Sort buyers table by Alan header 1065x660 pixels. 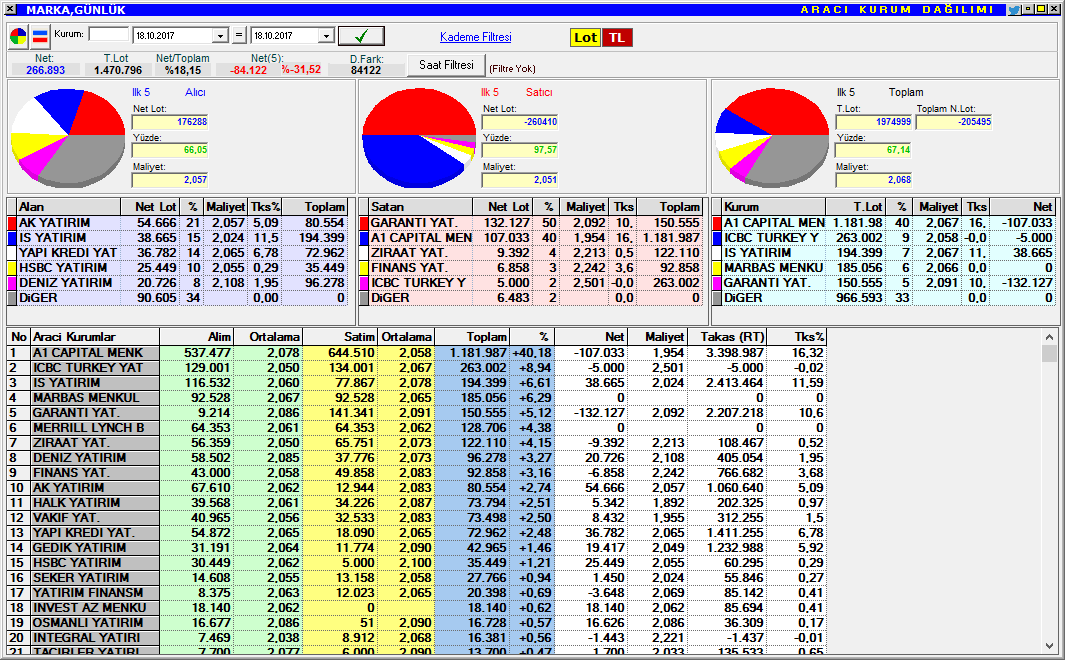[68, 206]
